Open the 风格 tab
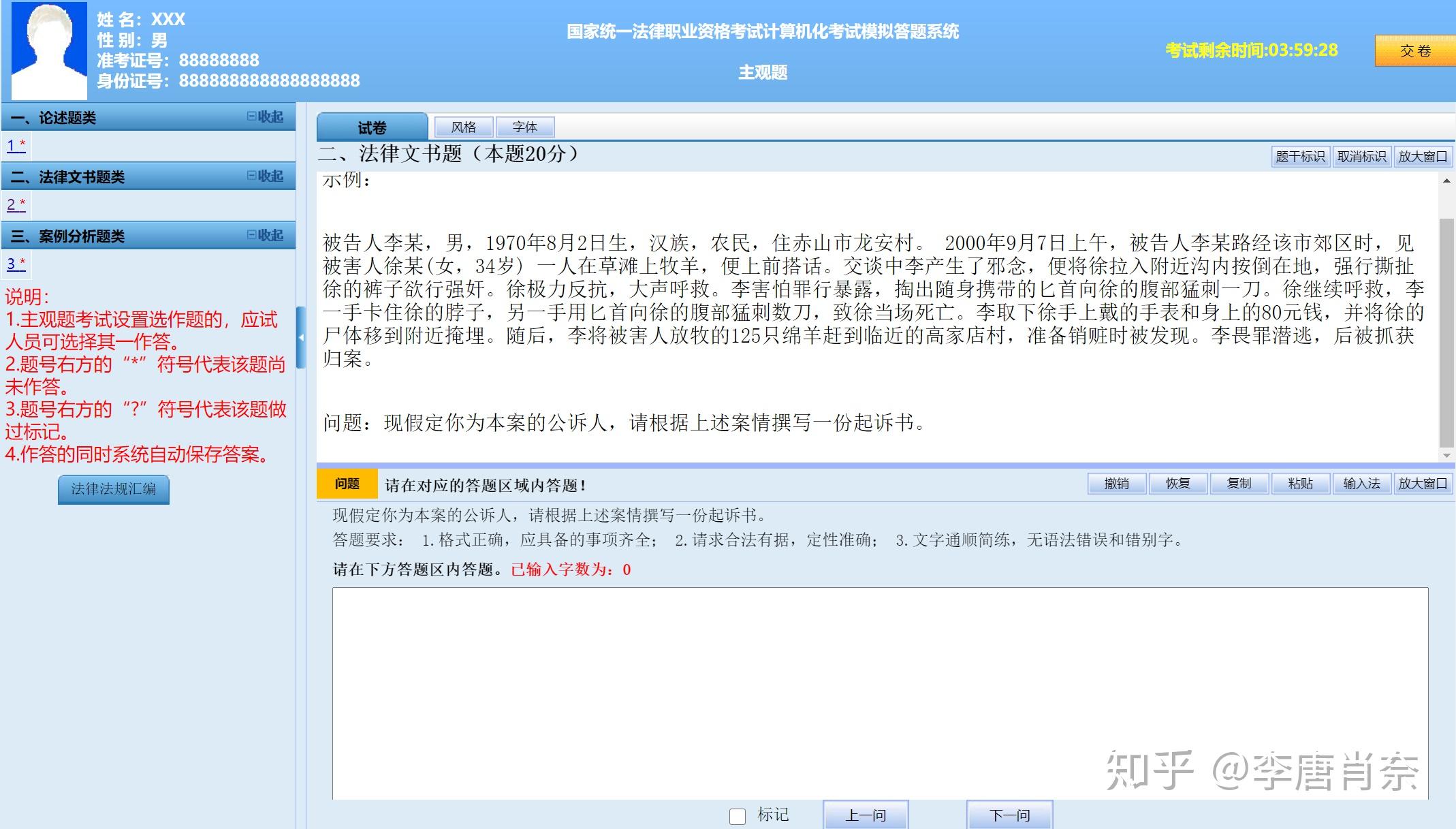1456x829 pixels. click(x=464, y=127)
